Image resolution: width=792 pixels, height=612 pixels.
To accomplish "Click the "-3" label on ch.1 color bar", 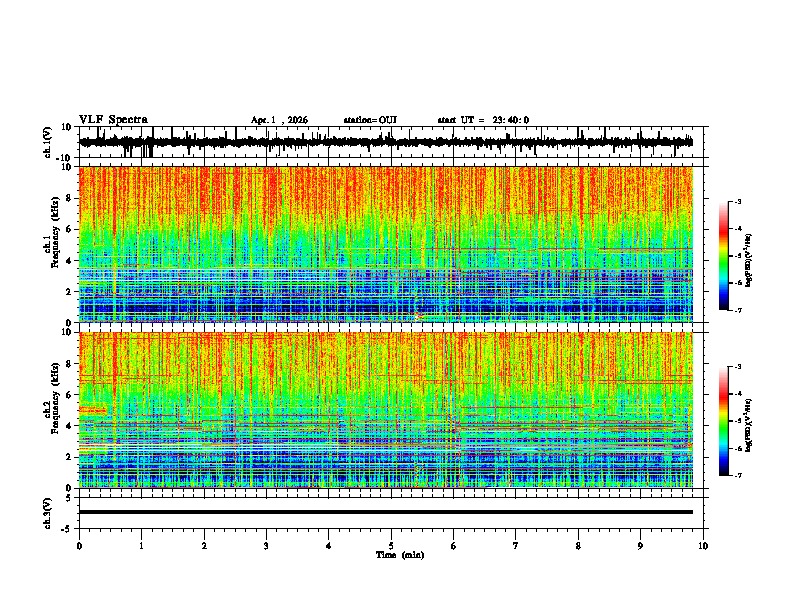I will point(737,201).
